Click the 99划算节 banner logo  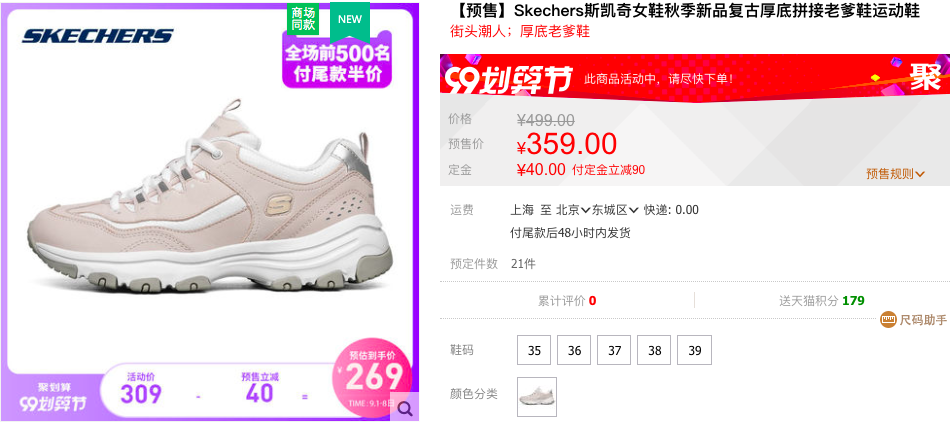(x=508, y=81)
